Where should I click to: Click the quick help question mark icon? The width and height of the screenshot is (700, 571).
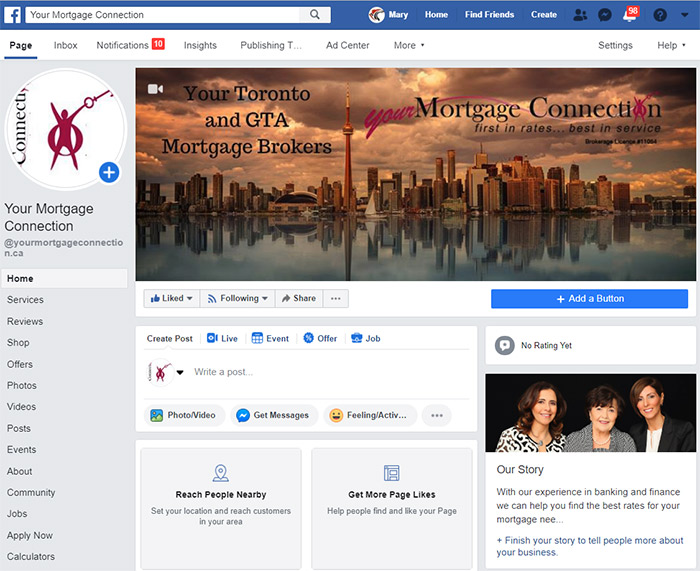[660, 15]
